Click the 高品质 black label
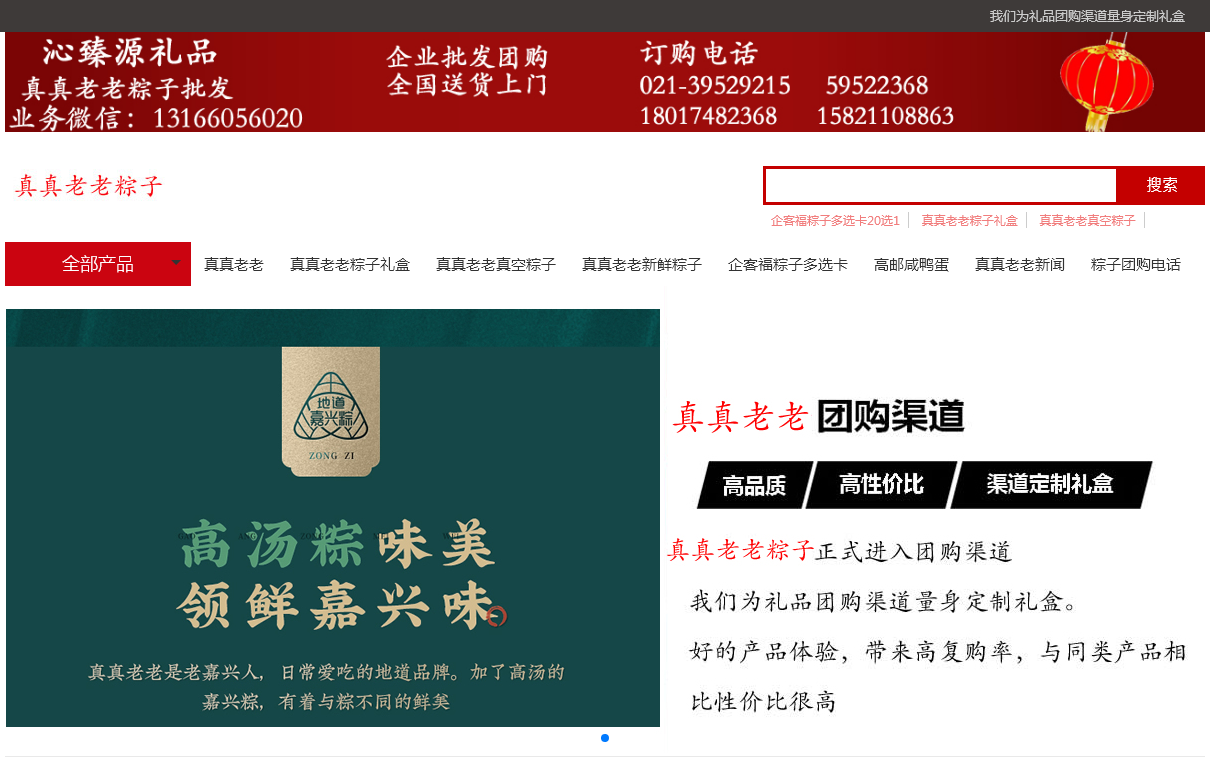 (755, 485)
